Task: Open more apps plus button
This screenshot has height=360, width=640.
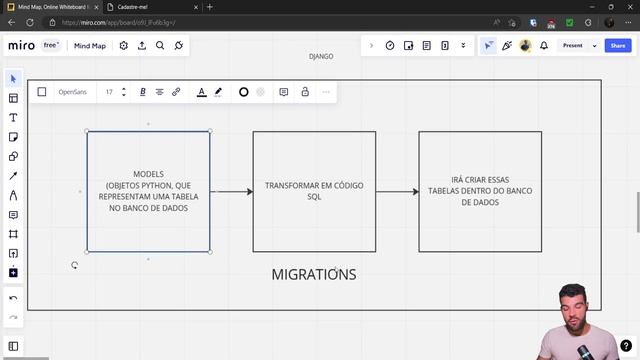Action: 13,273
